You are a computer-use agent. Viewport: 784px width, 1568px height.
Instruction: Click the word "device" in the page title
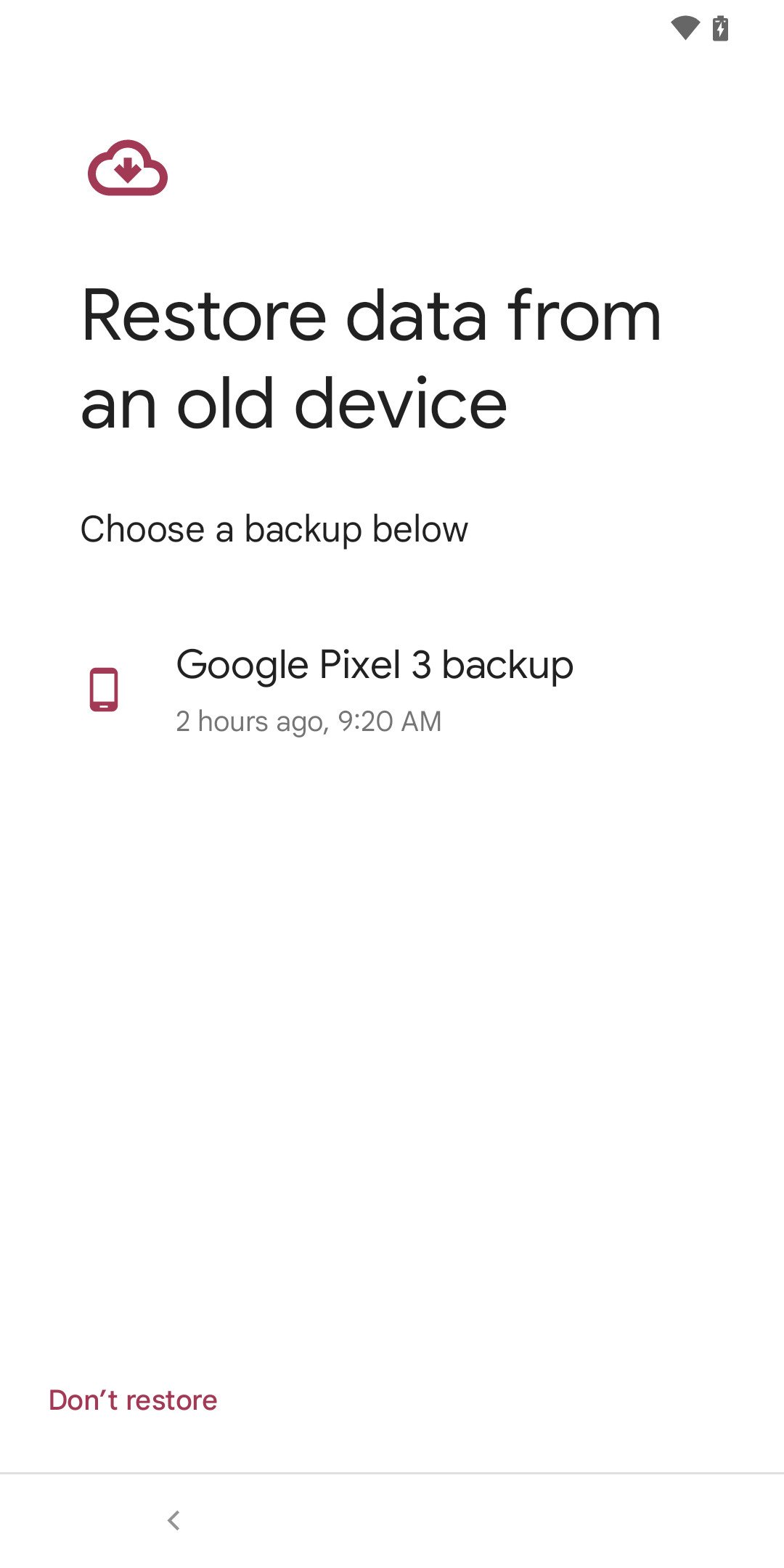(400, 404)
